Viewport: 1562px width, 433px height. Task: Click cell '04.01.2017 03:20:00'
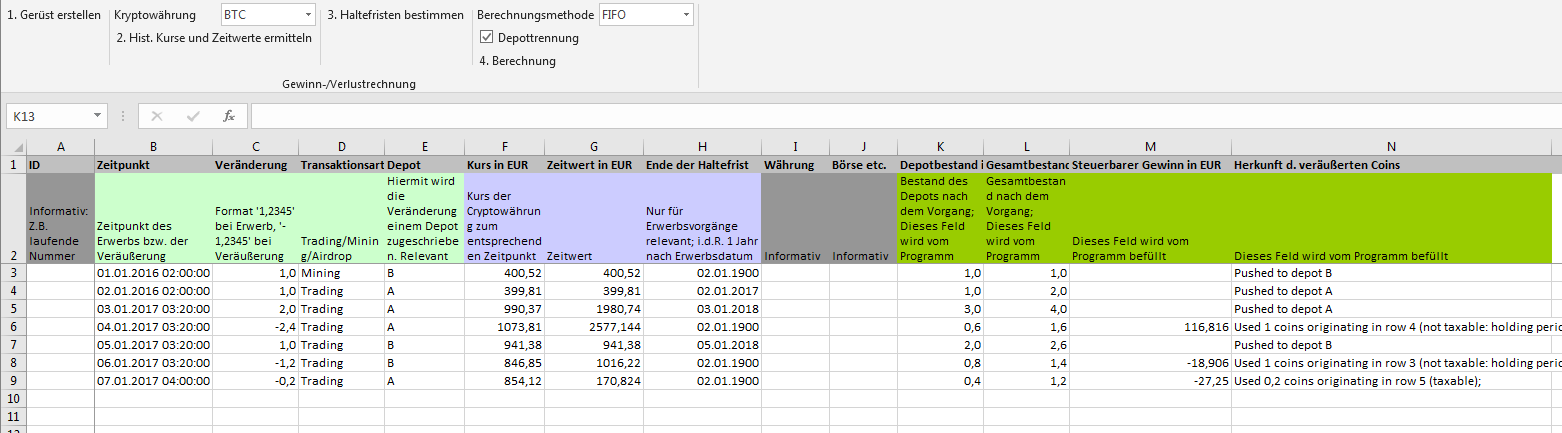click(153, 326)
